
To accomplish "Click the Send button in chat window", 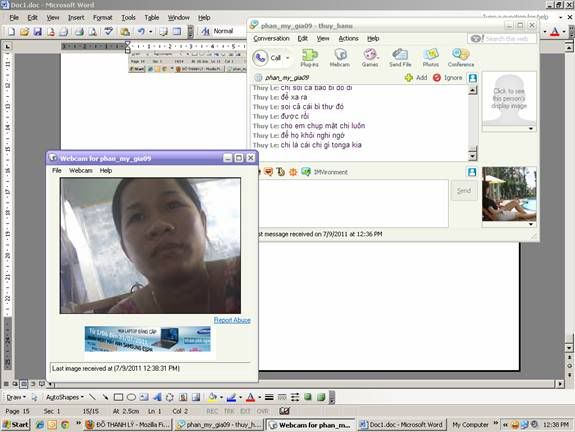I will 464,191.
